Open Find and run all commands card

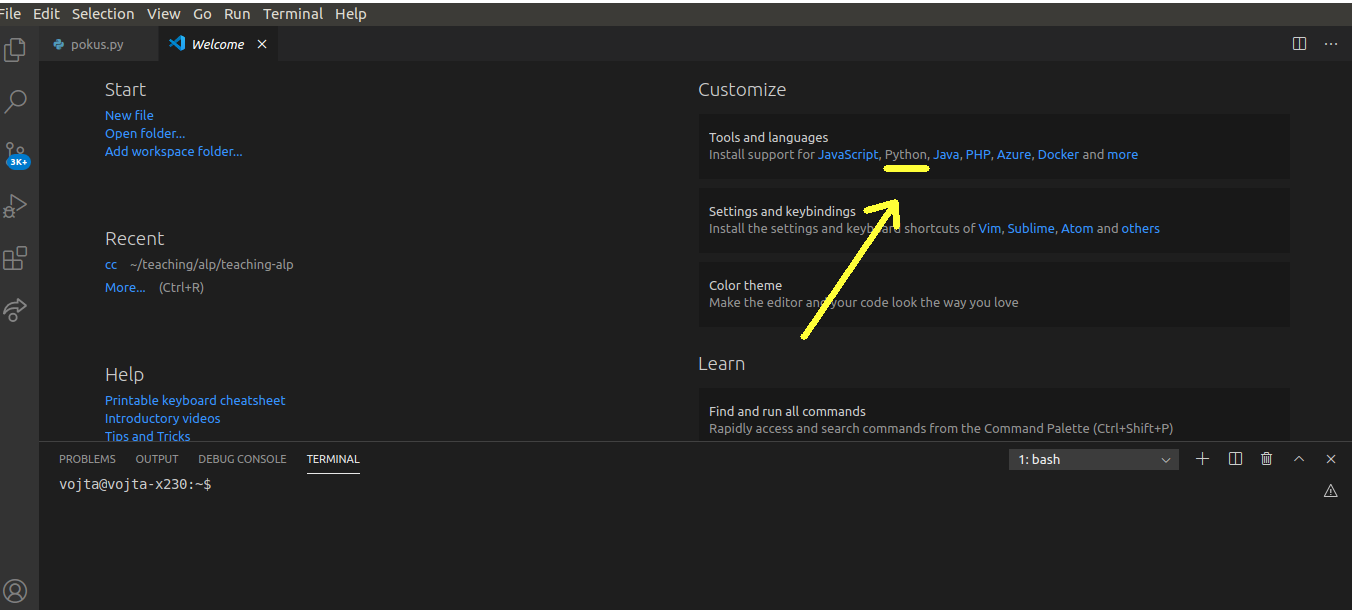click(x=994, y=415)
